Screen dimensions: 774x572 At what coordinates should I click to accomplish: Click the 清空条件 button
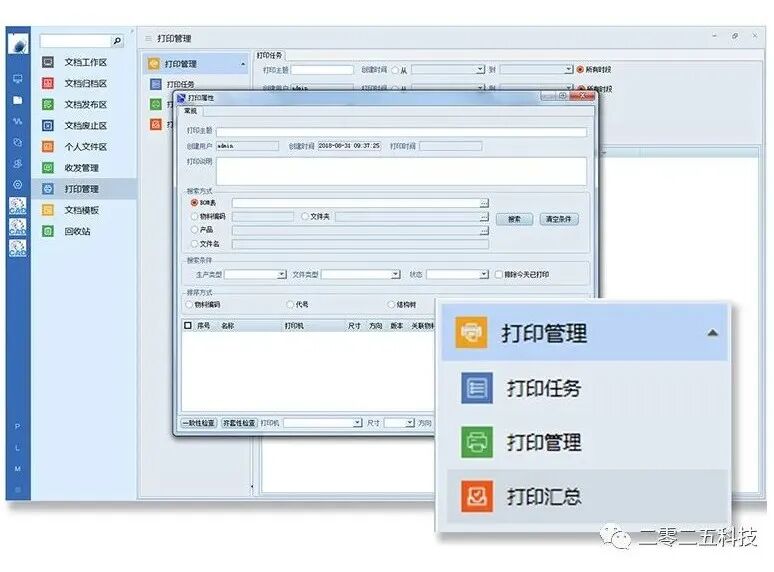coord(559,219)
